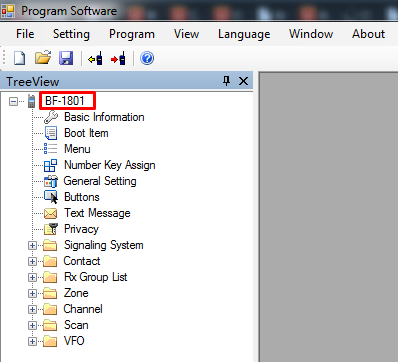This screenshot has width=398, height=362.
Task: Expand the Channel node
Action: pos(32,310)
